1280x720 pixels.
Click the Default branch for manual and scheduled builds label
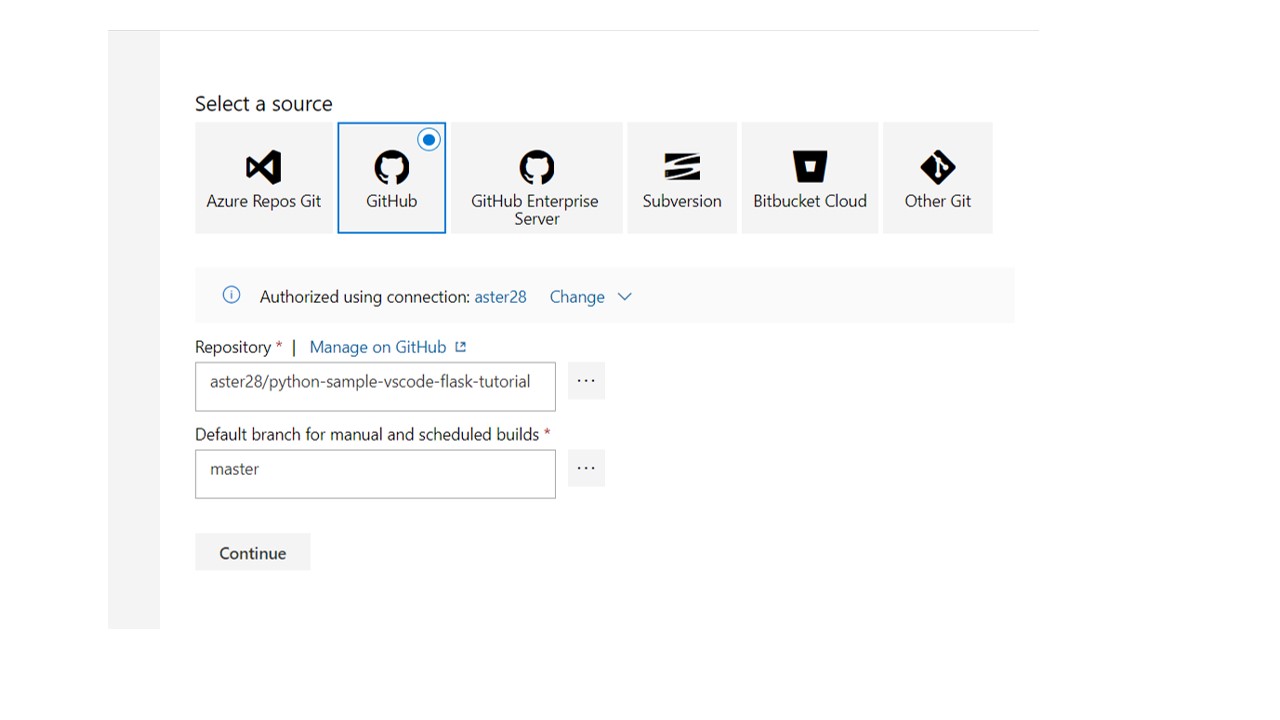367,434
